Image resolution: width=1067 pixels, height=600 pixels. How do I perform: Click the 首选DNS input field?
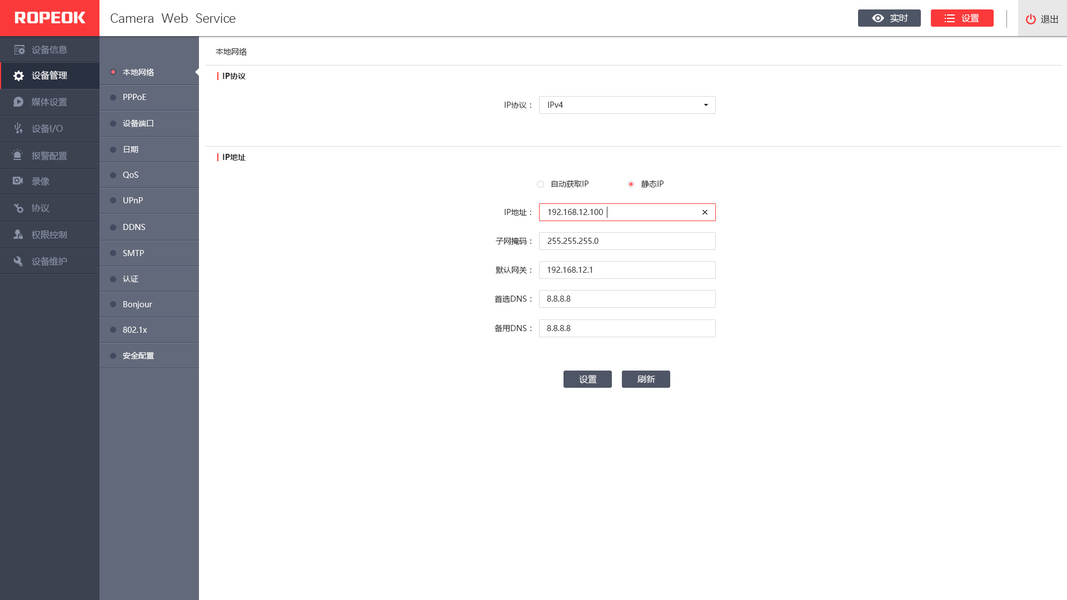(627, 299)
